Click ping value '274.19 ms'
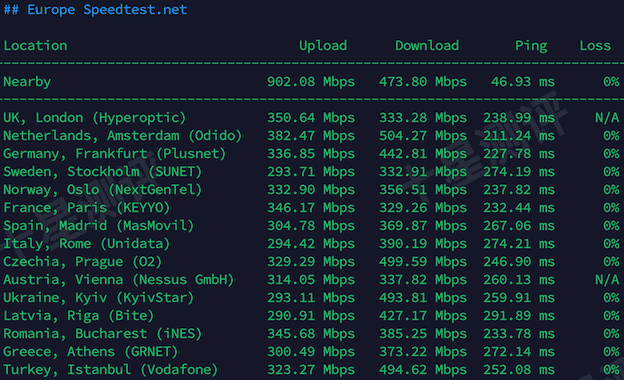Screen dimensions: 624x380 coord(519,172)
